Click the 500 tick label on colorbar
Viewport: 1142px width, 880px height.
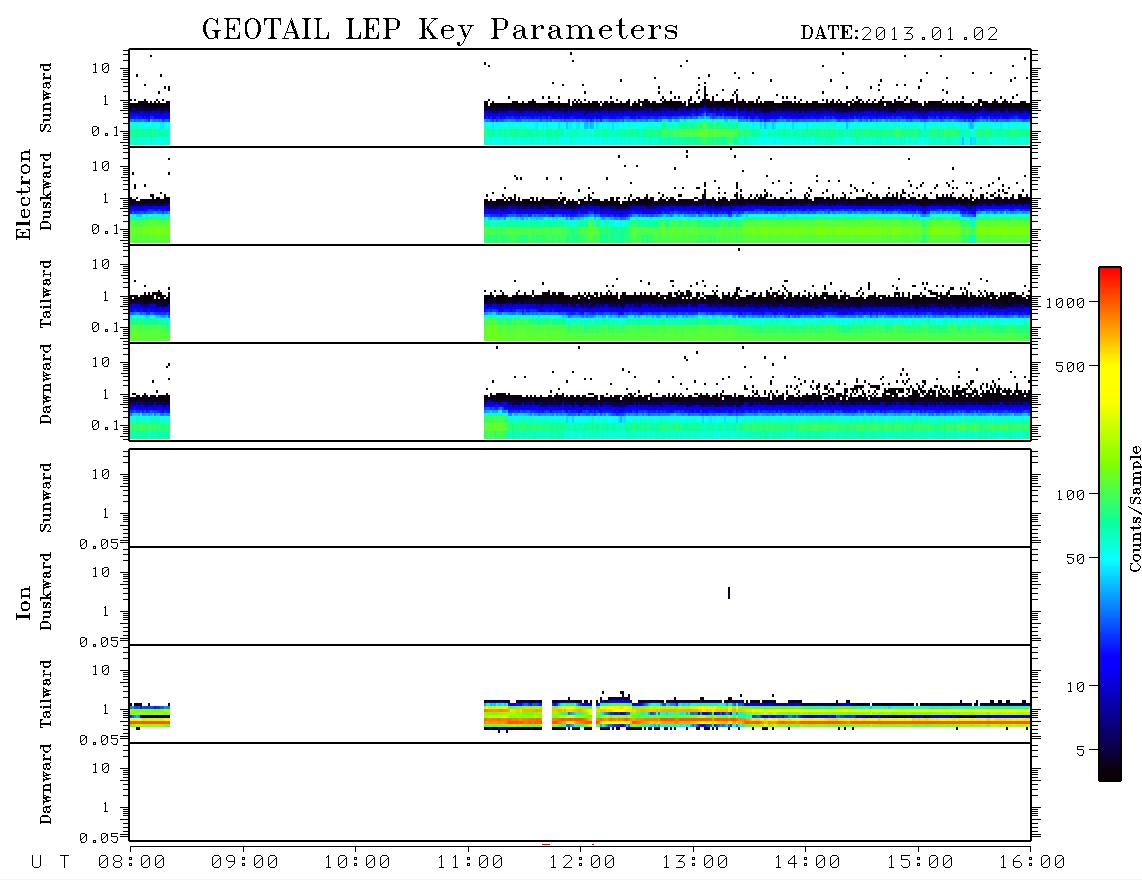tap(1070, 367)
